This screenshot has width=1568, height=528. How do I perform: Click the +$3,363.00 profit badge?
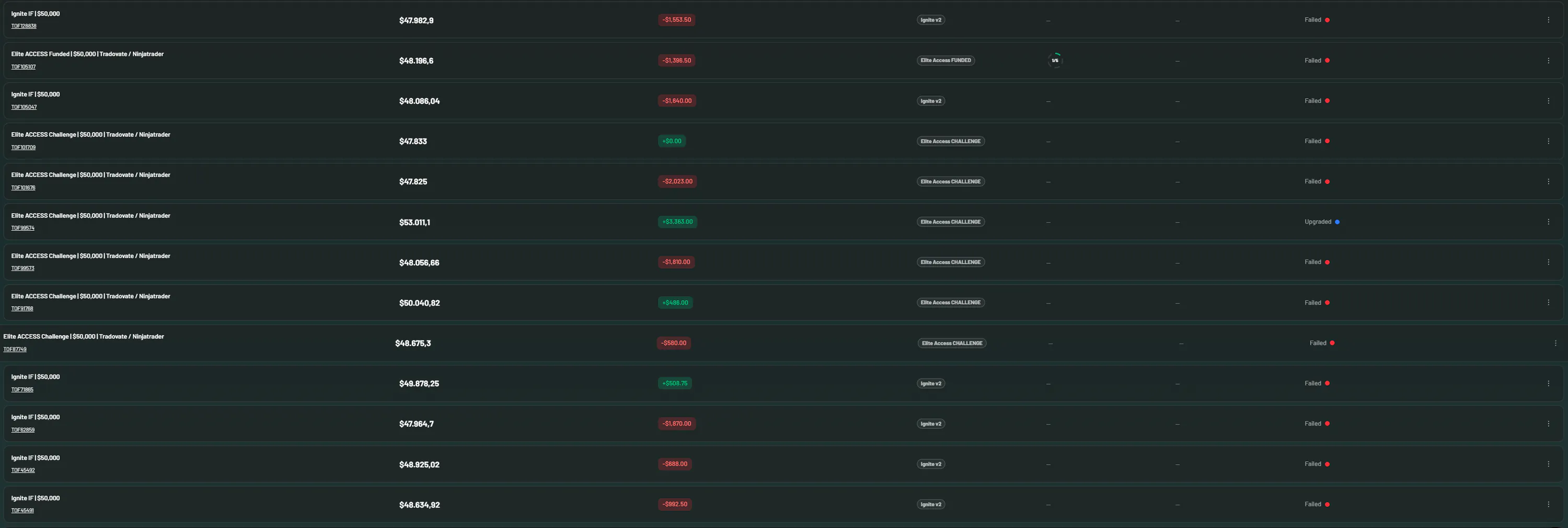(x=677, y=221)
